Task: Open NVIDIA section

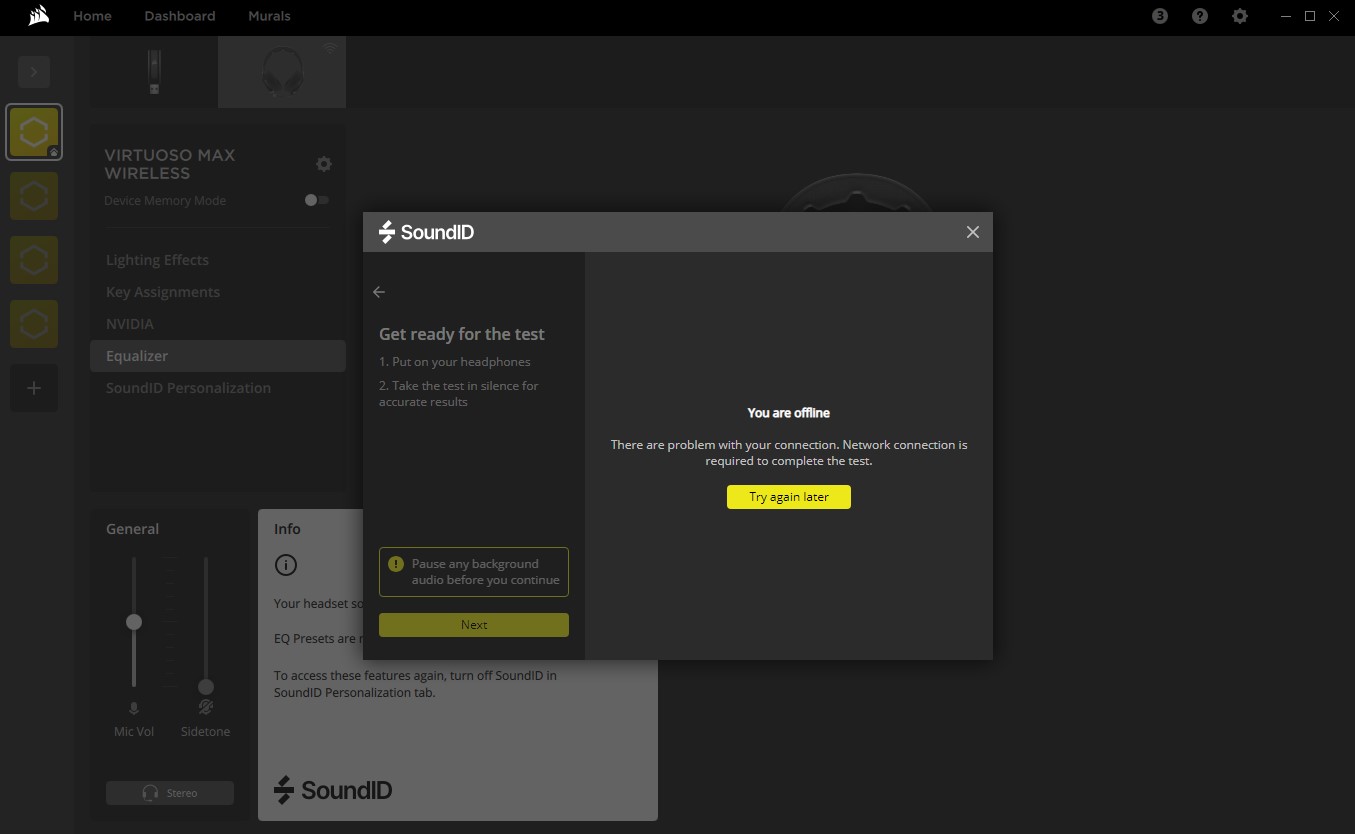Action: coord(130,324)
